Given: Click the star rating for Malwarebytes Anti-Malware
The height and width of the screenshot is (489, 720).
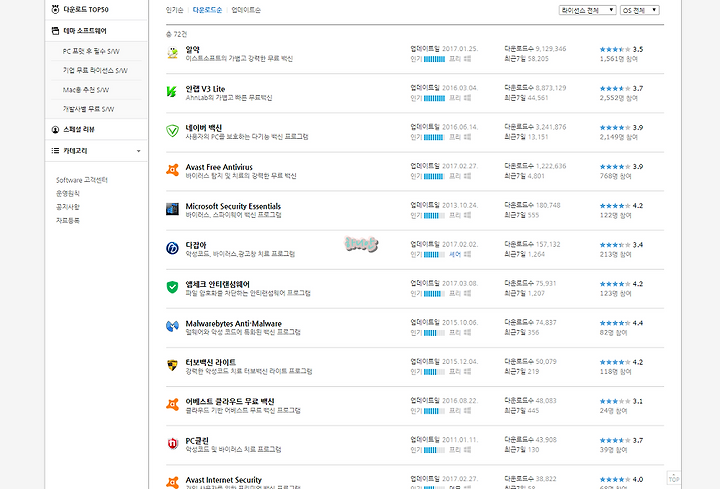Looking at the screenshot, I should (x=615, y=323).
